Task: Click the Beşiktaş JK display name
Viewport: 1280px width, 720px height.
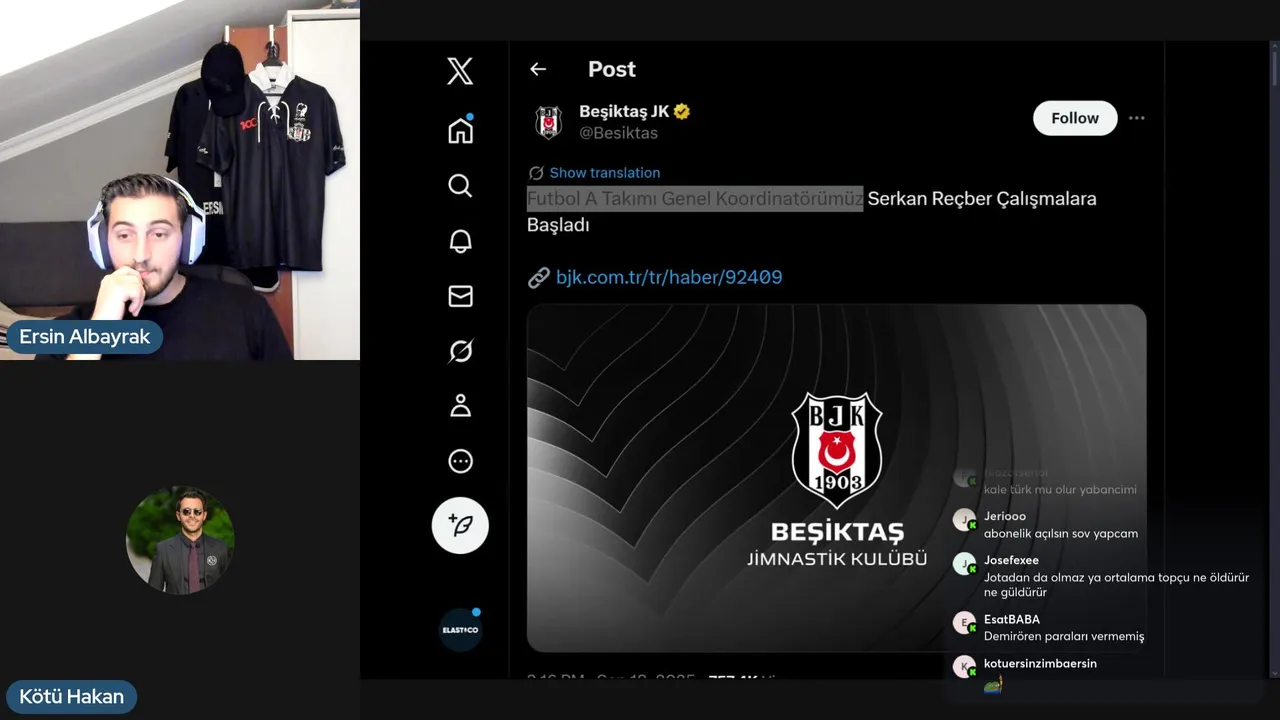Action: (624, 112)
